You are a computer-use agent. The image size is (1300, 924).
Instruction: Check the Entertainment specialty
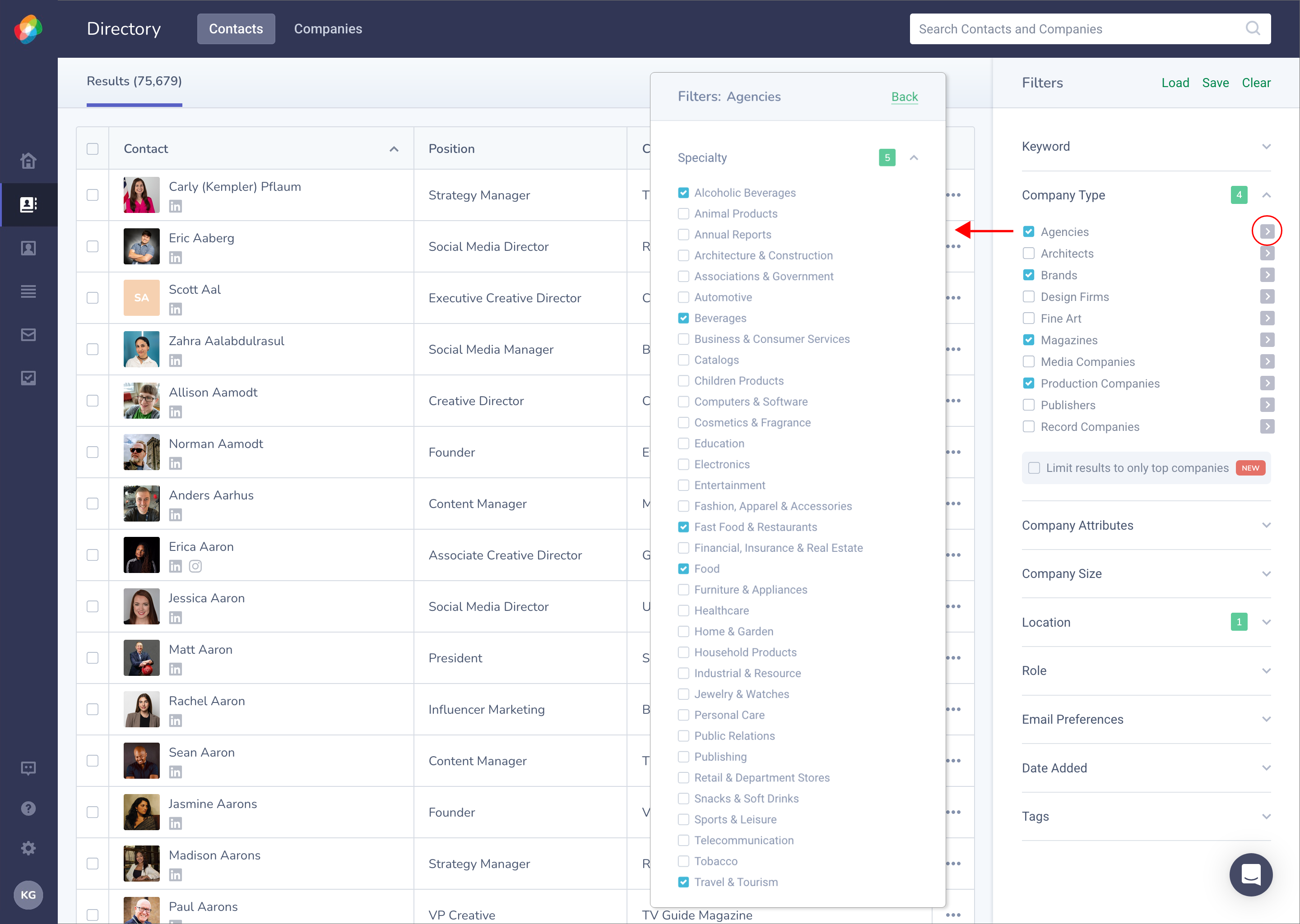tap(683, 485)
